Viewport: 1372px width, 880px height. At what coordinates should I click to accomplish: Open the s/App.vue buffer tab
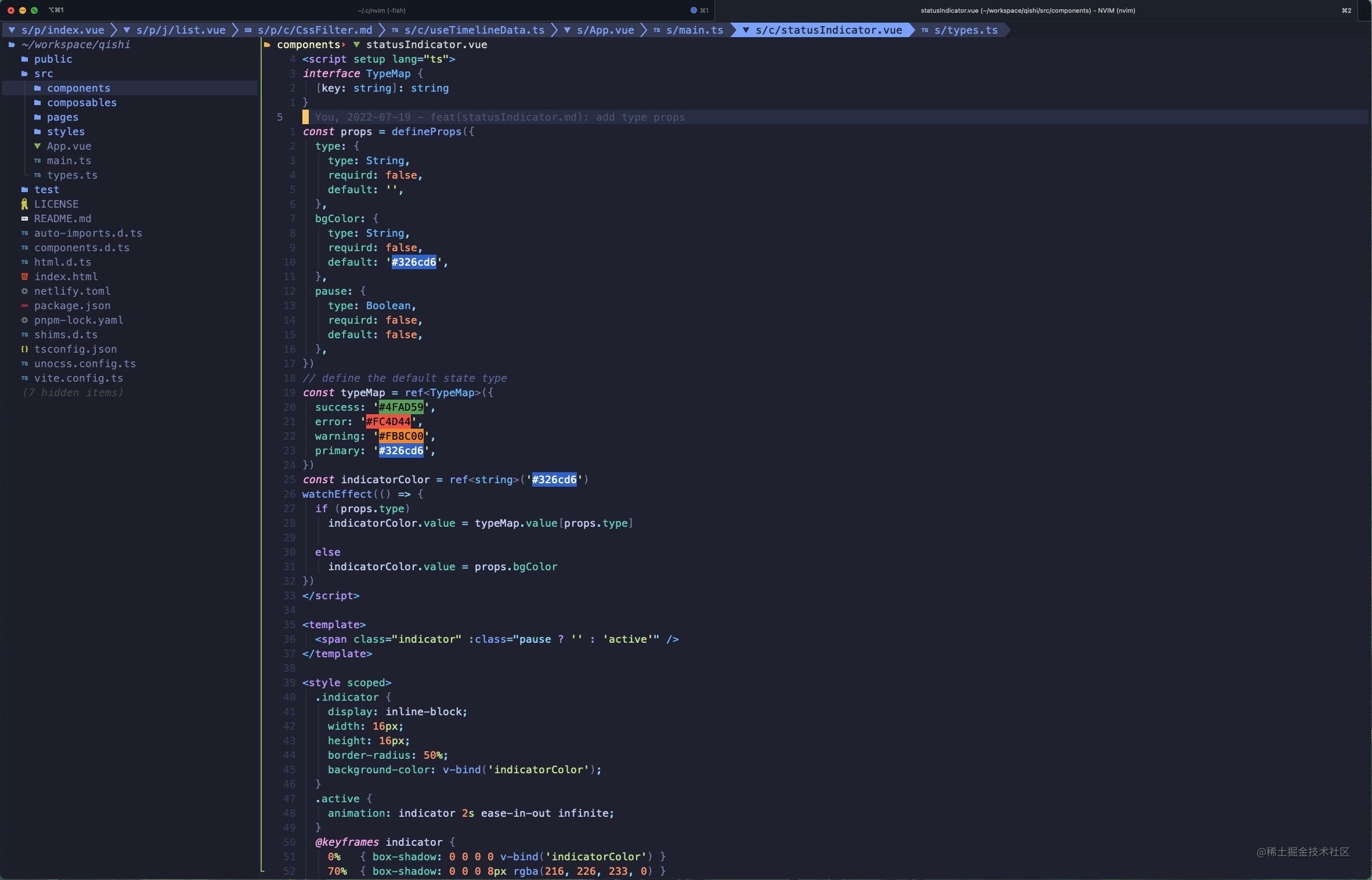click(x=599, y=30)
